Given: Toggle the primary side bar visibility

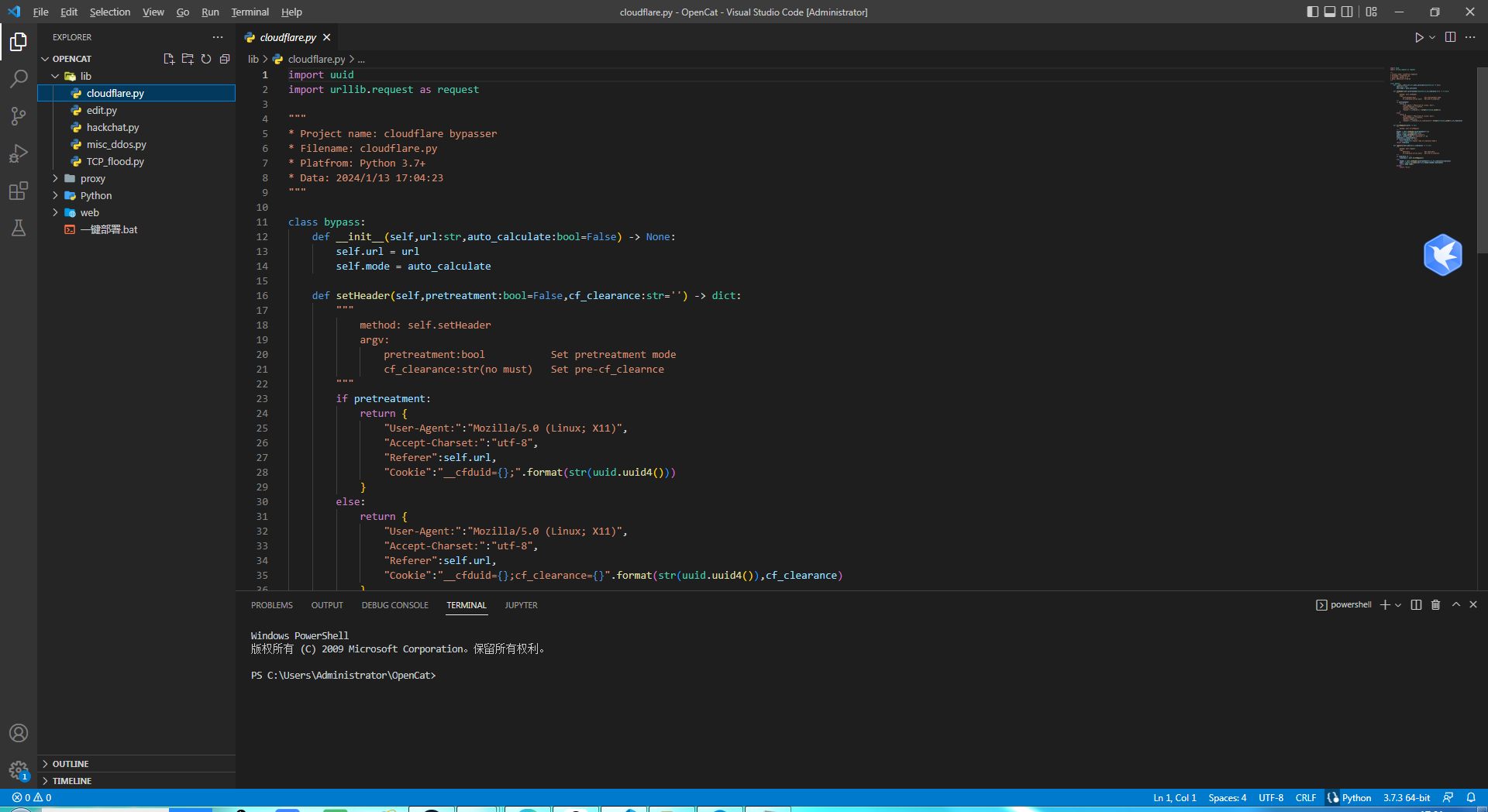Looking at the screenshot, I should point(1312,12).
